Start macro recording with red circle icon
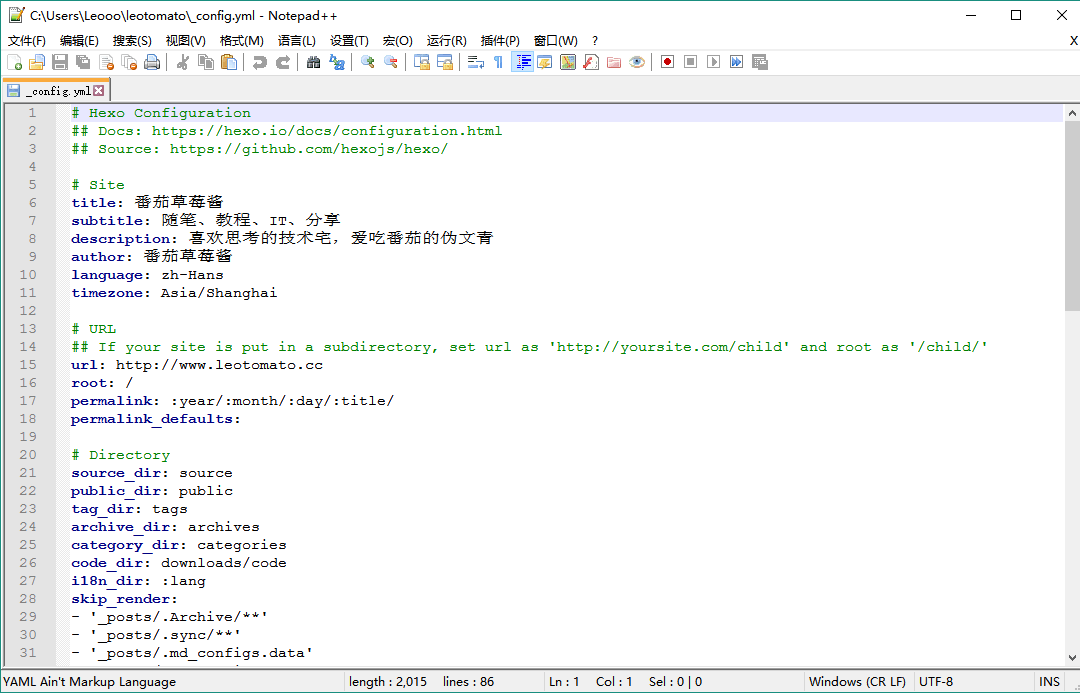 [x=668, y=62]
